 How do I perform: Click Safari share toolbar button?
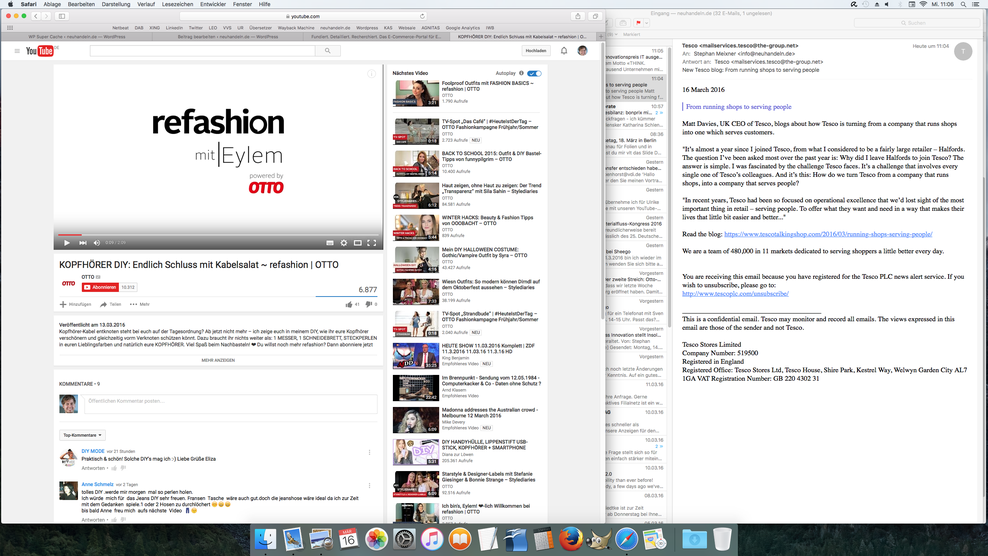(578, 16)
